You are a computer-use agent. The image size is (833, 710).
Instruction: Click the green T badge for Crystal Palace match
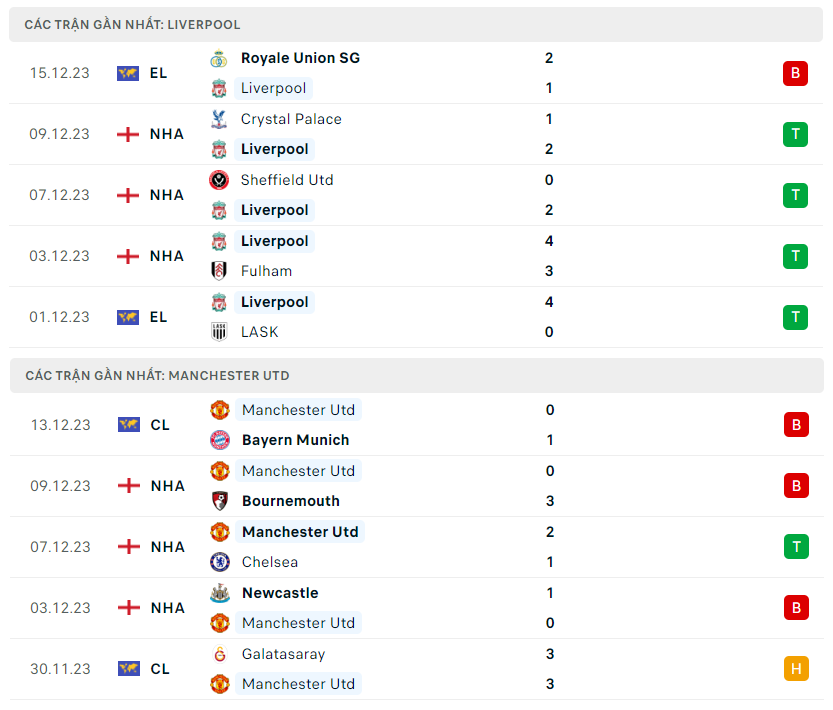[x=795, y=134]
